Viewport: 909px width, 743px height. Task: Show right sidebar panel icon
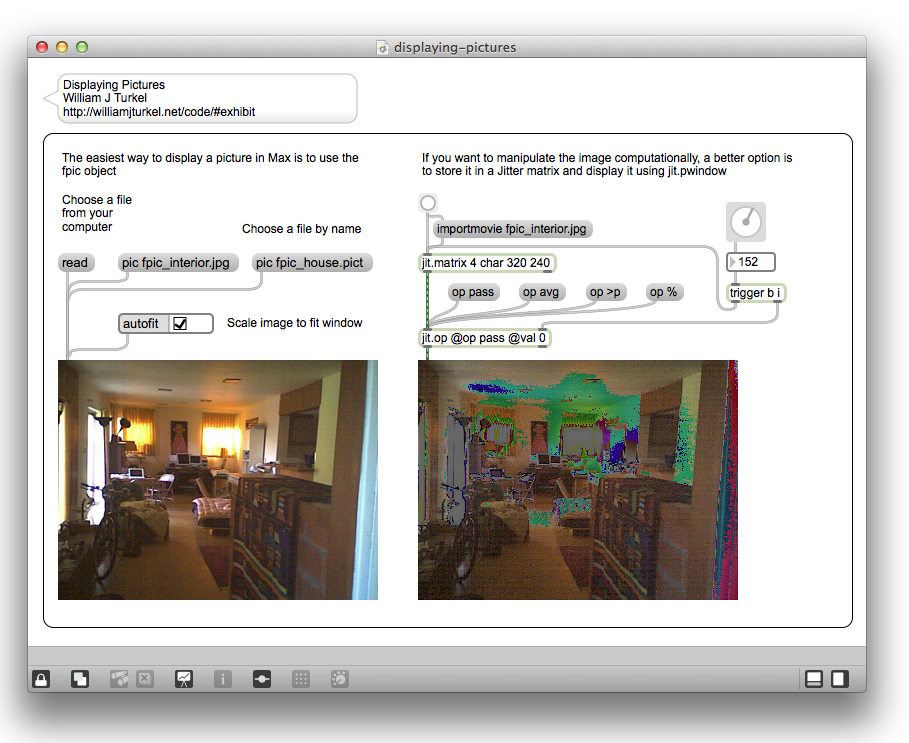pyautogui.click(x=840, y=679)
